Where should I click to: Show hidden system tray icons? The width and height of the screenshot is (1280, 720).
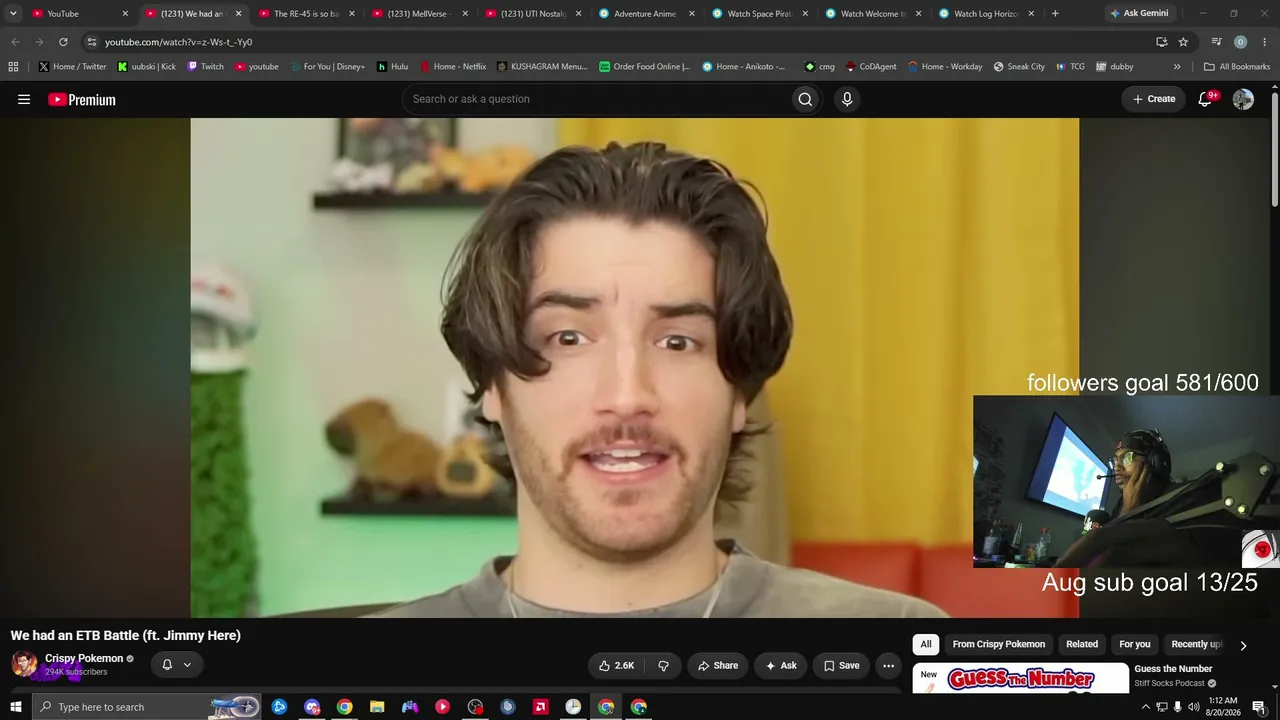[1145, 707]
